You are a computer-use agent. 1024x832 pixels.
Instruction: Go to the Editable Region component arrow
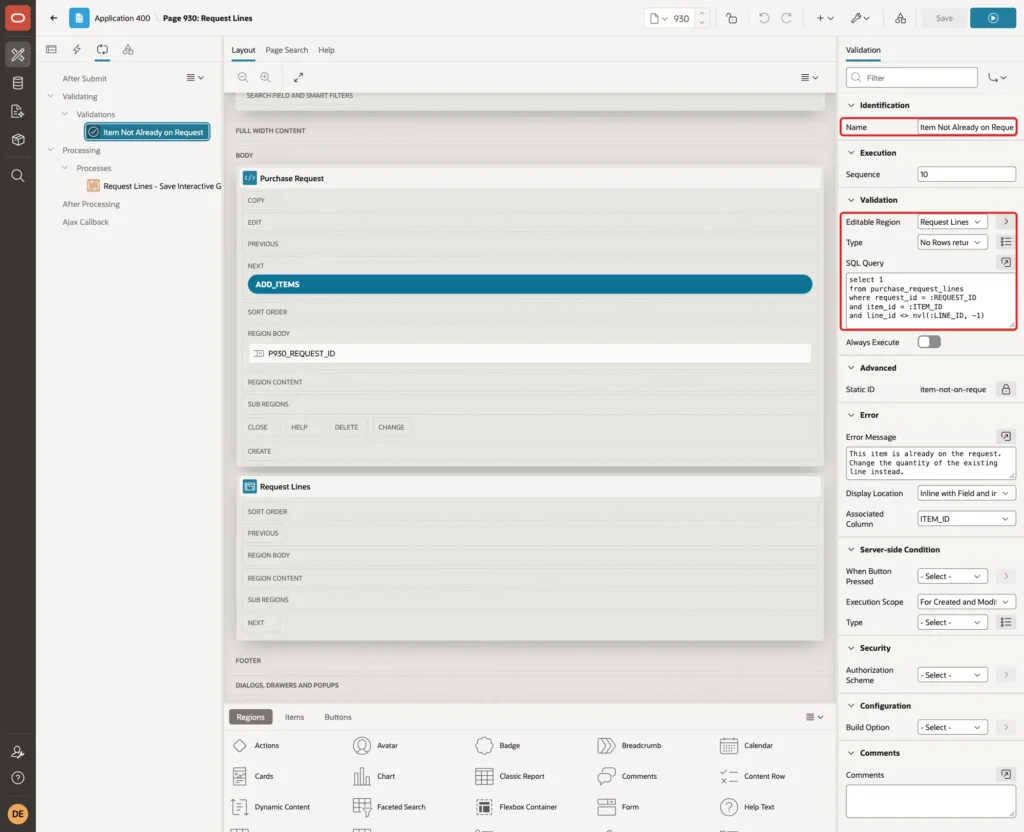(1006, 222)
